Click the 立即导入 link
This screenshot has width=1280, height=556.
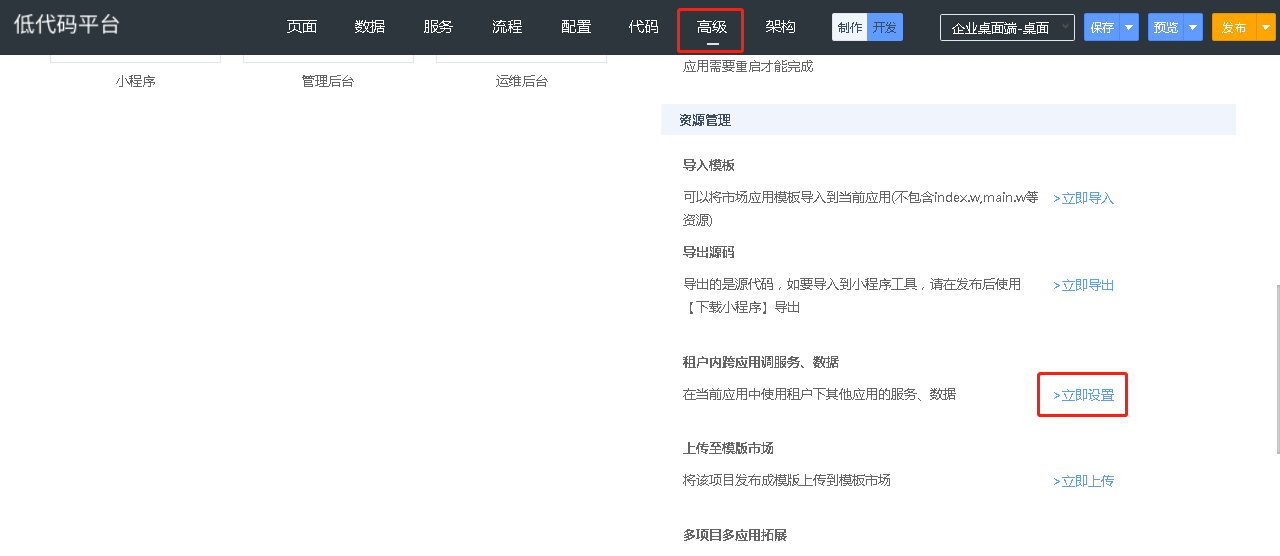click(x=1084, y=198)
